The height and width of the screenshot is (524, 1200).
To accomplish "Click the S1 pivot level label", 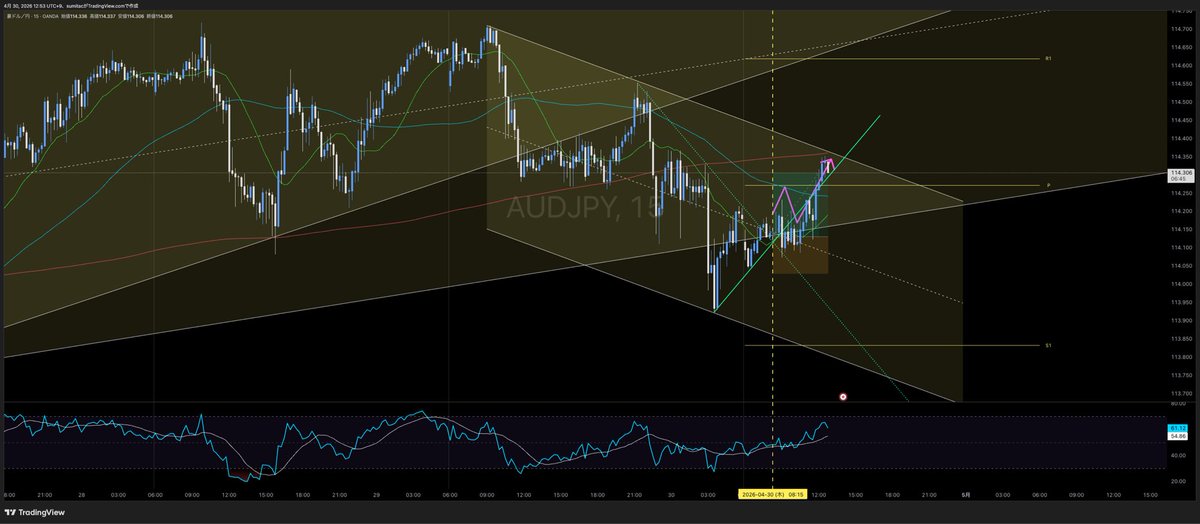I will coord(1048,345).
